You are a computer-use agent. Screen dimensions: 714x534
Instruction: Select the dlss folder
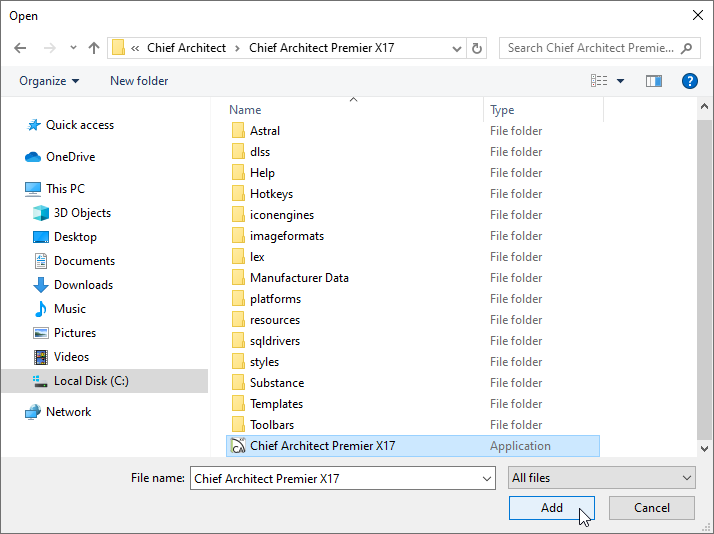coord(413,152)
